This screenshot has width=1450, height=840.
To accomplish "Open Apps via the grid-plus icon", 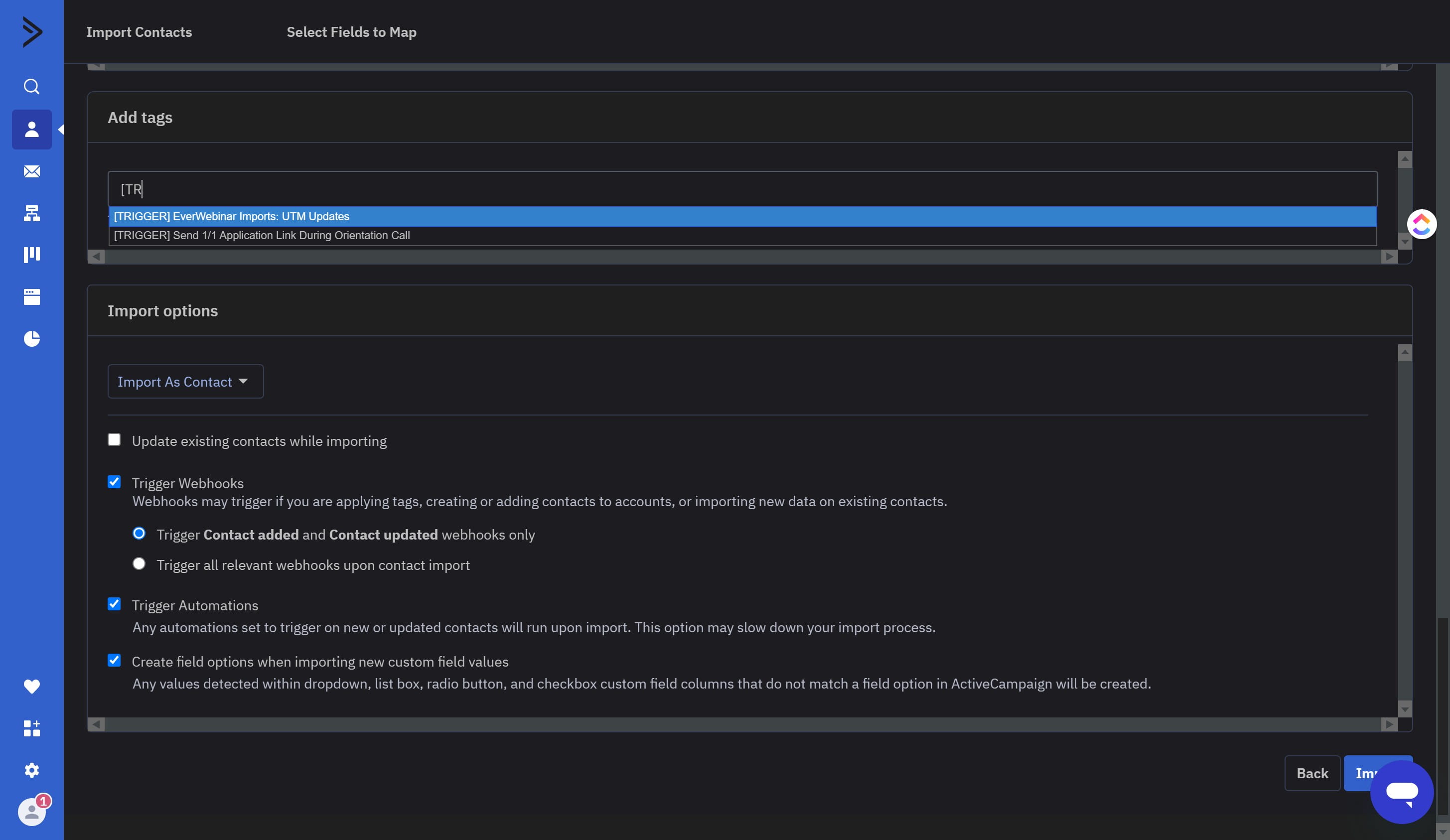I will pyautogui.click(x=32, y=728).
